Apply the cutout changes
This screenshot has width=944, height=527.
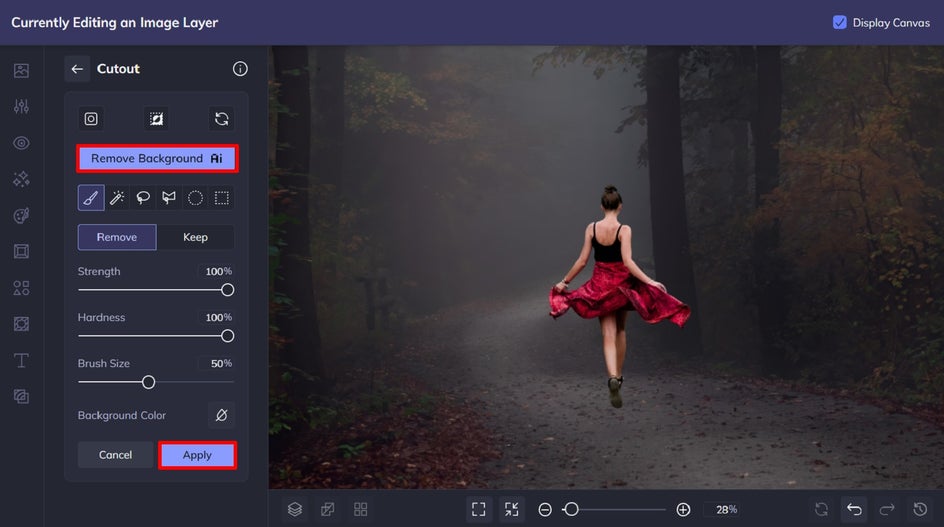(197, 455)
